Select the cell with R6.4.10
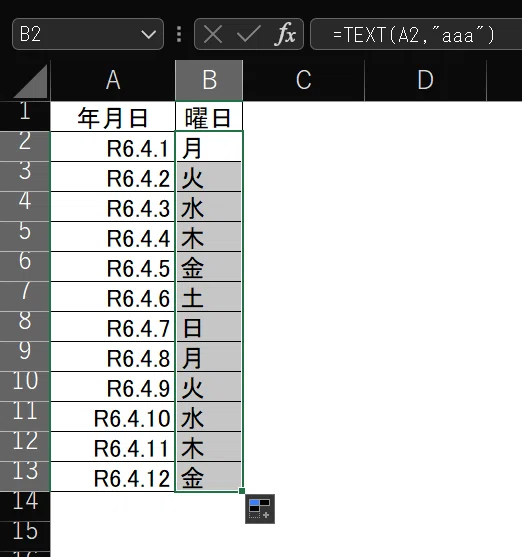Viewport: 522px width, 557px height. click(113, 417)
